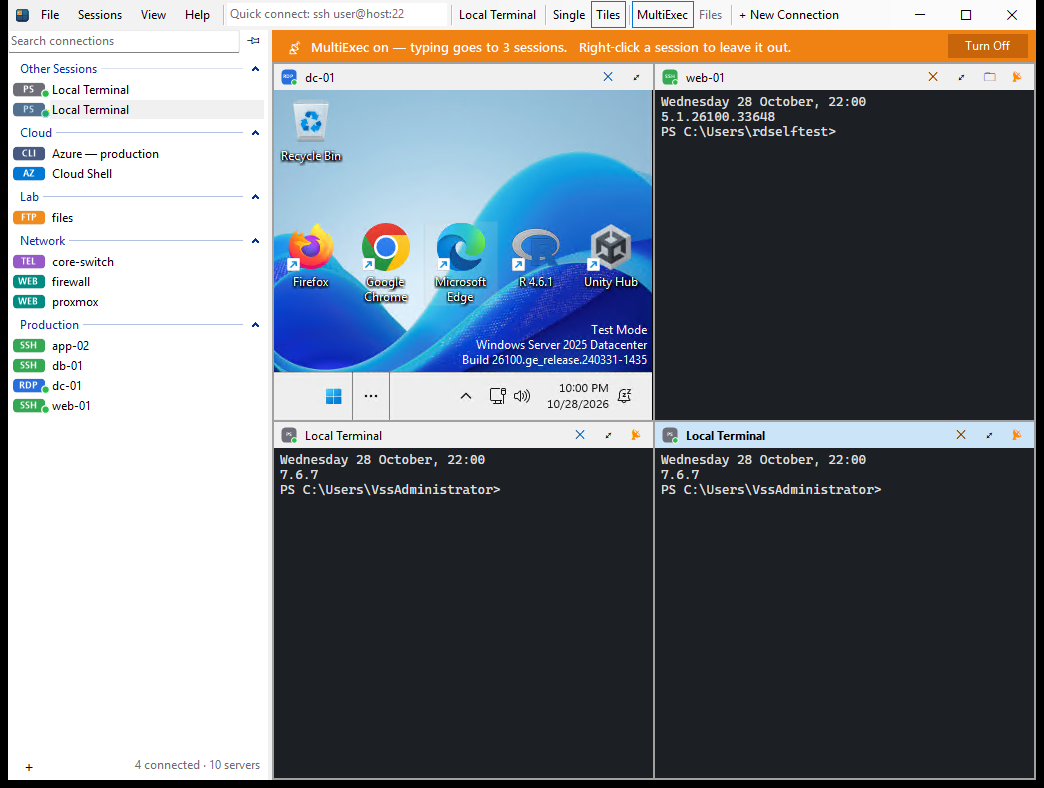Screen dimensions: 1044x788
Task: Collapse the Lab group chevron
Action: click(255, 196)
